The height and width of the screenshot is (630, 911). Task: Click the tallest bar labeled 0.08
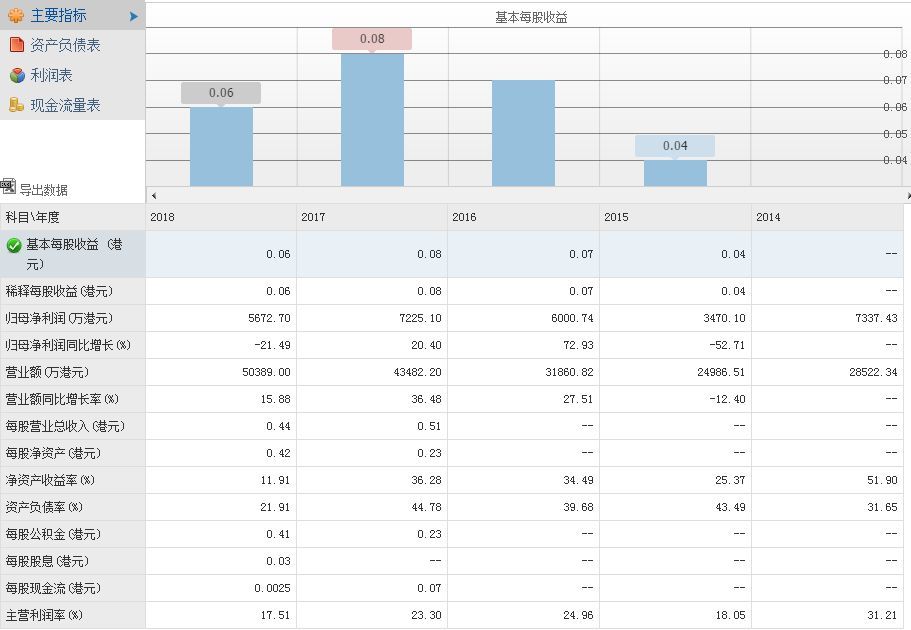coord(372,120)
